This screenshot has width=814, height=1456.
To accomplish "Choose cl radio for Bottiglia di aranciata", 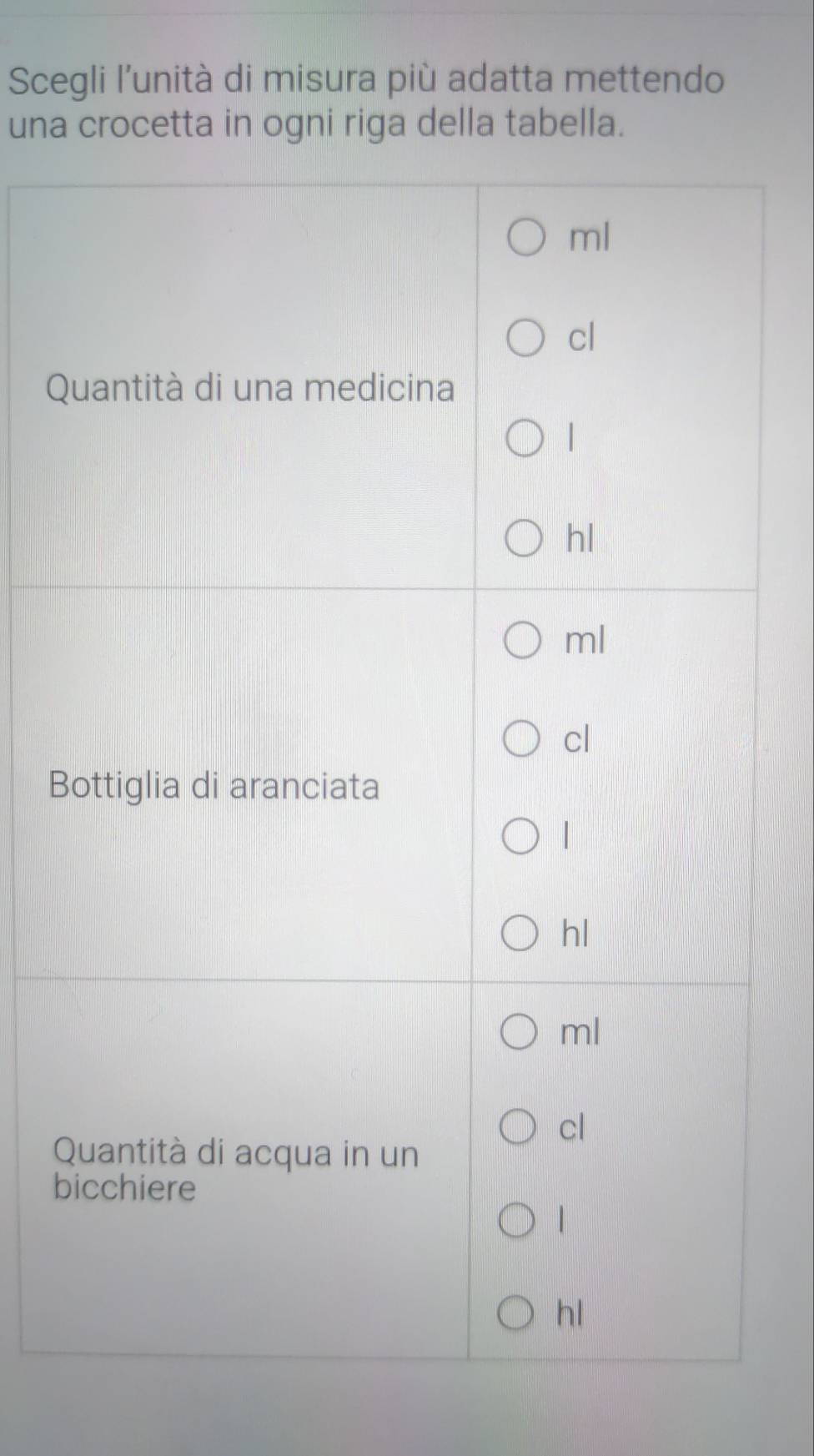I will click(x=522, y=740).
